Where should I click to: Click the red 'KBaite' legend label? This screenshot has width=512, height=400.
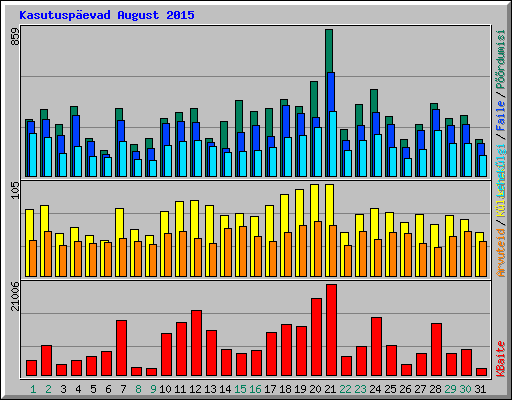pos(501,359)
